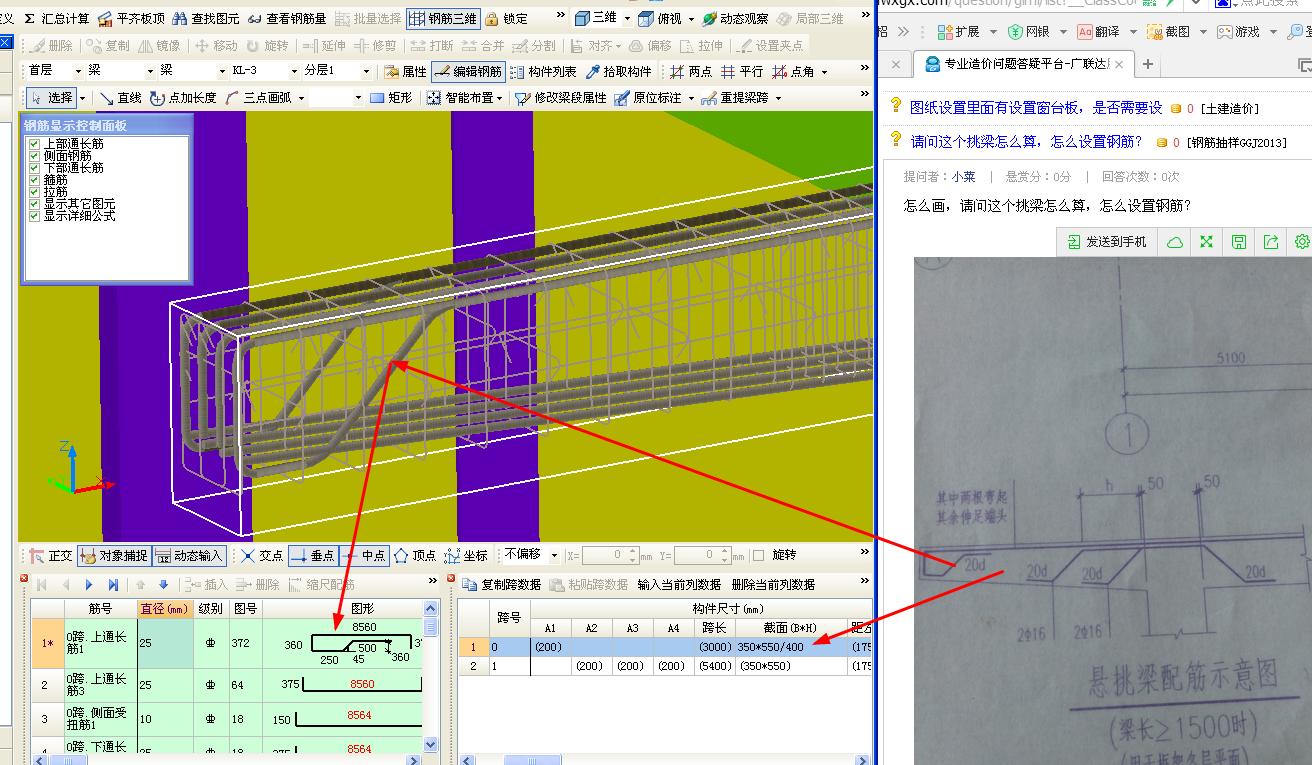Screen dimensions: 1312x765
Task: Toggle 中点 midpoint snap
Action: click(x=364, y=555)
